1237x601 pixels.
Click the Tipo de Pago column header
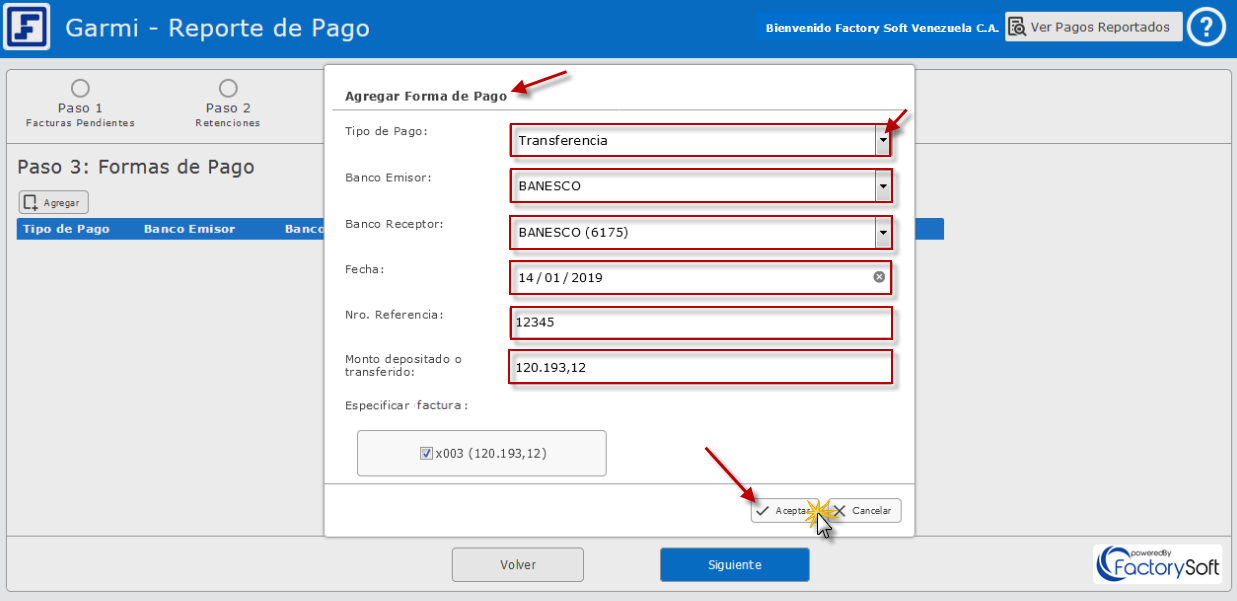point(66,229)
